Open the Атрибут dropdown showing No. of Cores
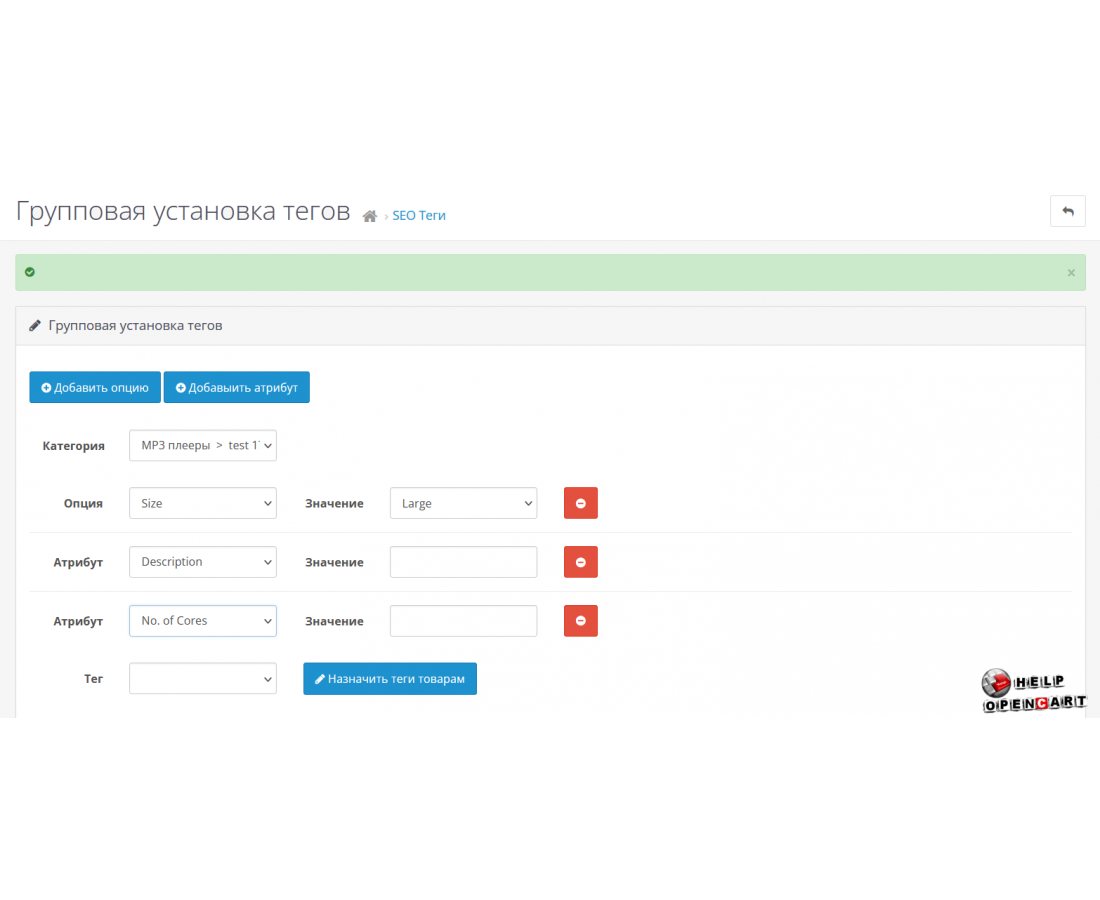The height and width of the screenshot is (900, 1100). click(x=203, y=621)
